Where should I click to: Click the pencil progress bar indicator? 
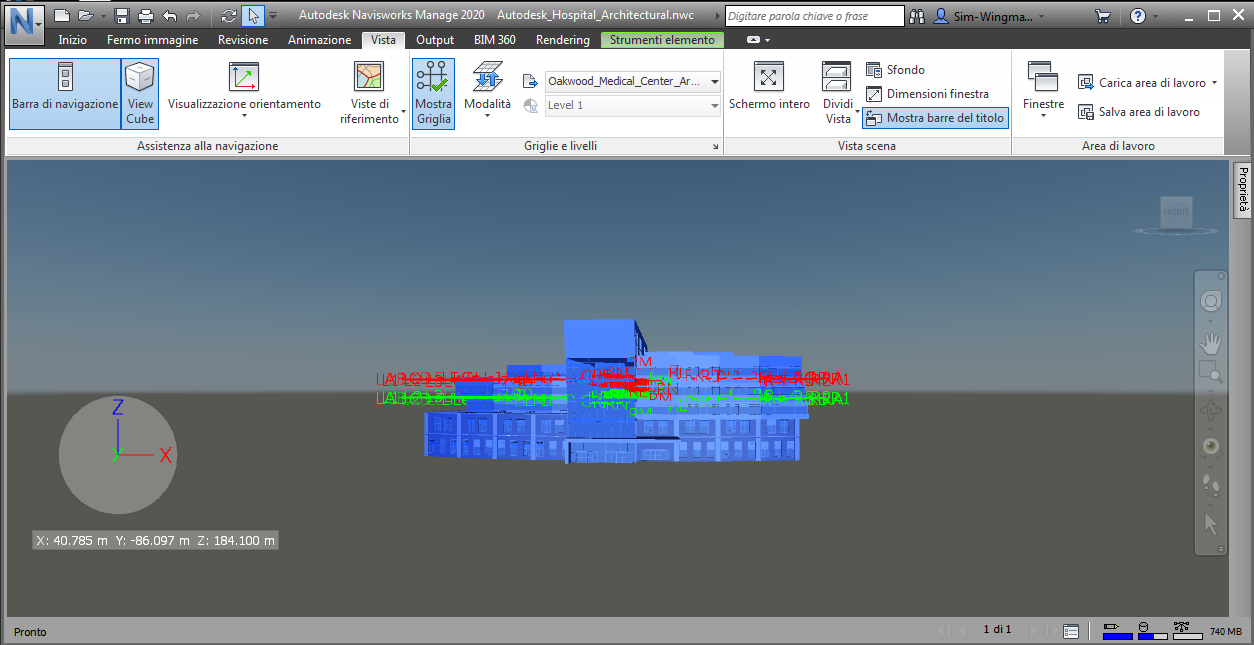(x=1117, y=630)
